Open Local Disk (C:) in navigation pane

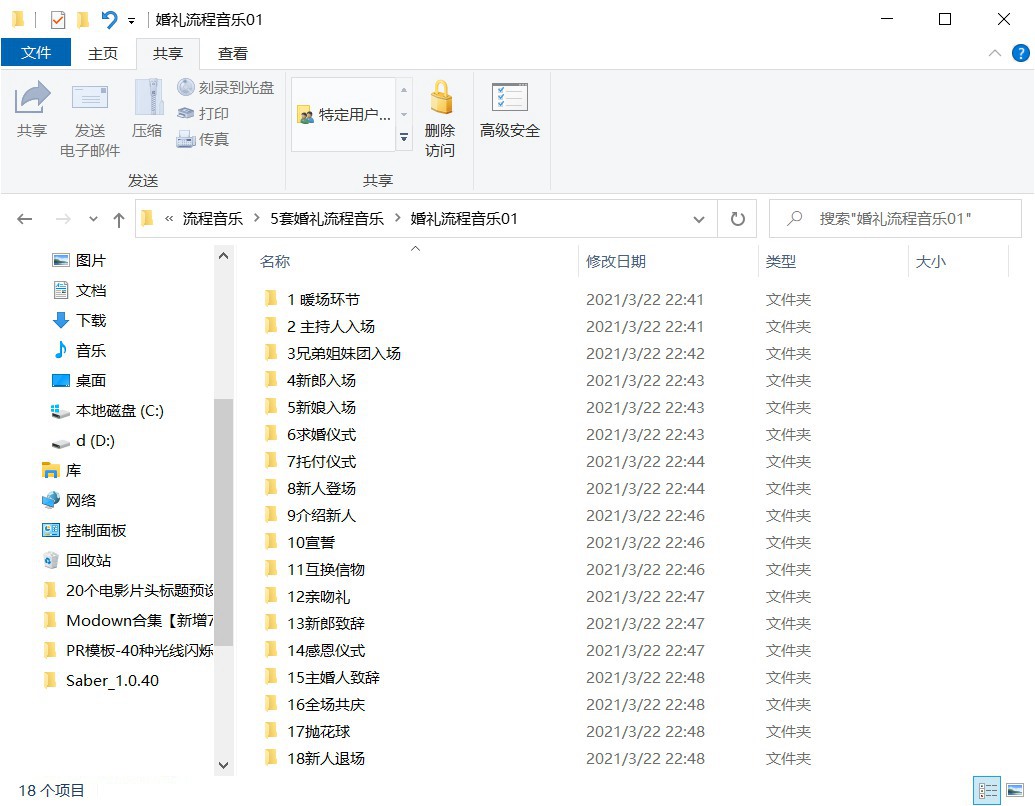[x=107, y=411]
